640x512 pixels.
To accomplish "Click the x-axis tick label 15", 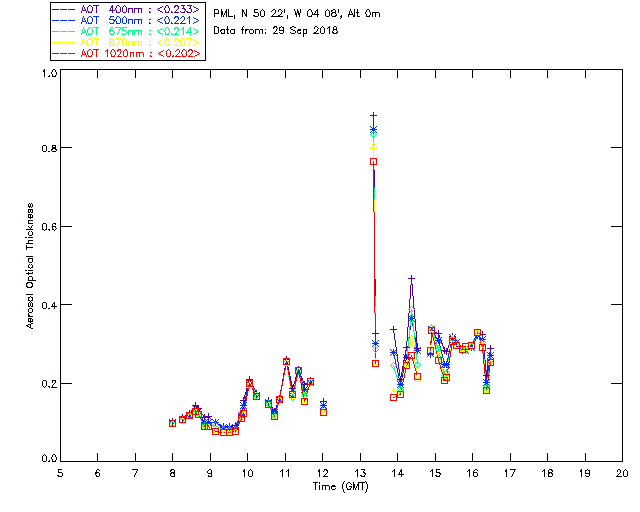I will (x=435, y=473).
